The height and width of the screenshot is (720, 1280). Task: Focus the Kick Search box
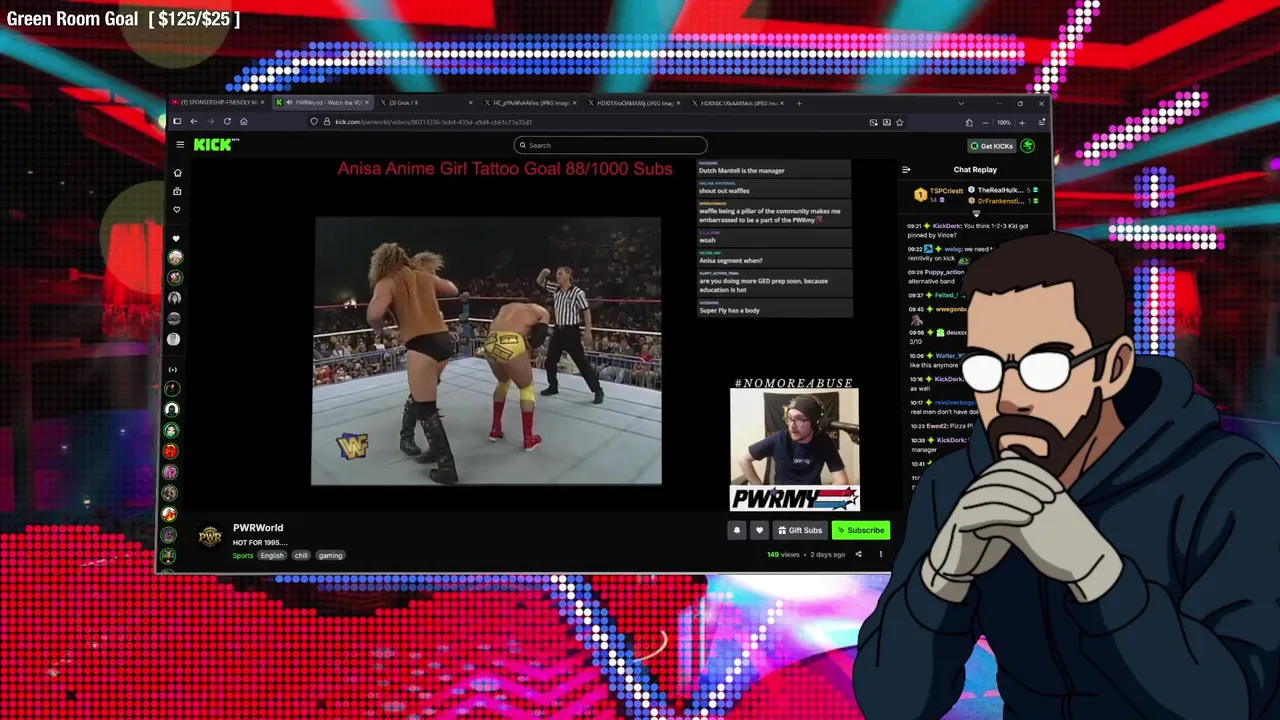[610, 145]
